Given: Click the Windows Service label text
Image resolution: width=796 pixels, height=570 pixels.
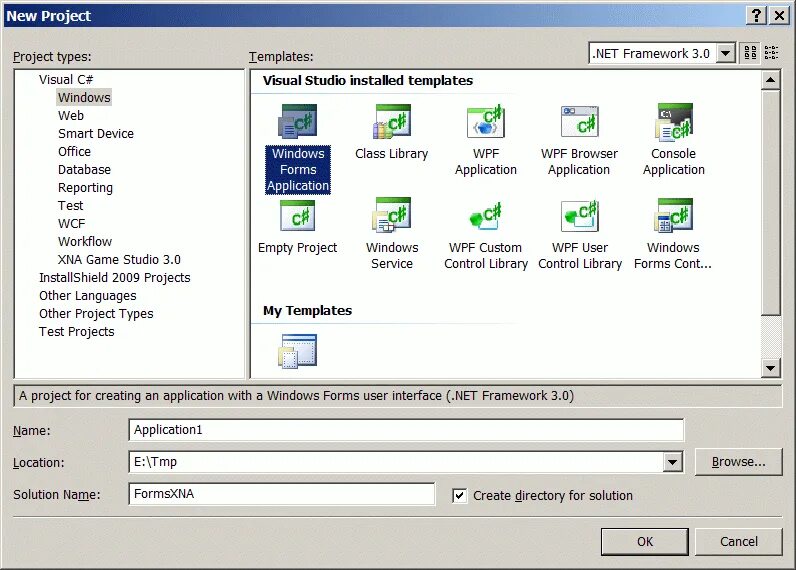Looking at the screenshot, I should pyautogui.click(x=392, y=255).
